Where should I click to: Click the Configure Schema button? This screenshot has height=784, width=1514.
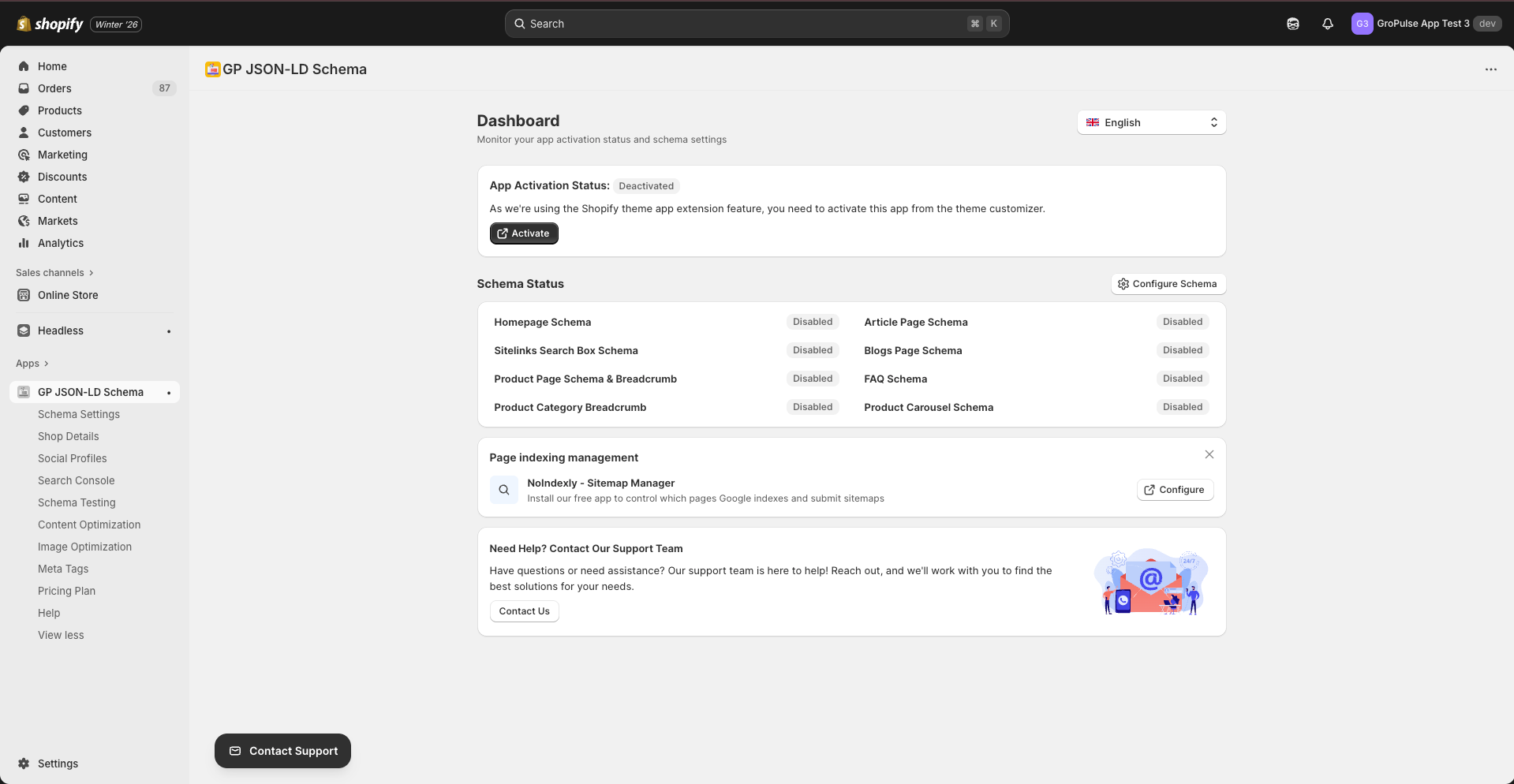tap(1168, 284)
